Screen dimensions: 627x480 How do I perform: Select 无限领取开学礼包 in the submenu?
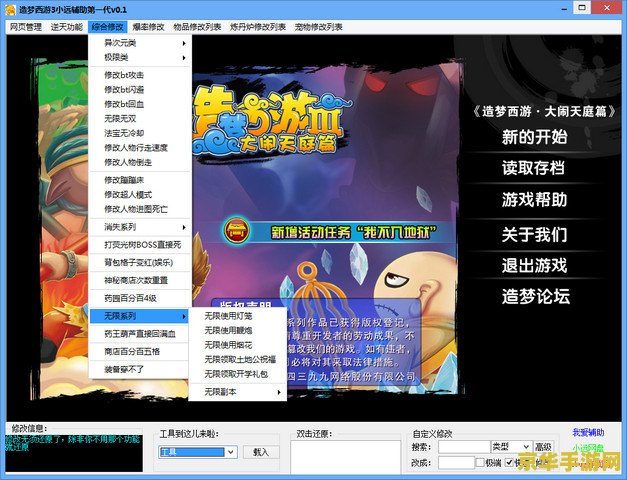coord(238,374)
